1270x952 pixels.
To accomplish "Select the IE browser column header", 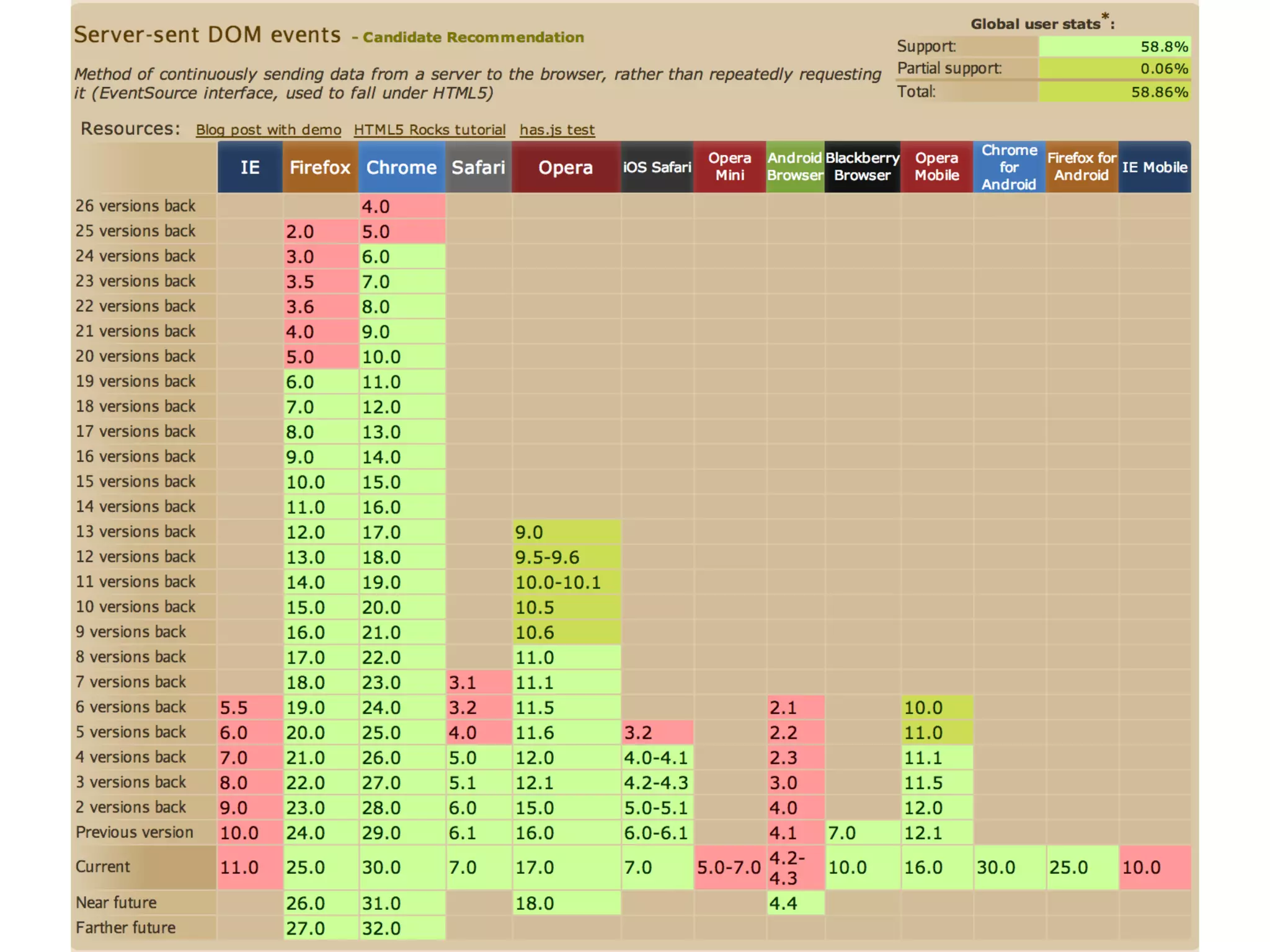I will [x=250, y=167].
